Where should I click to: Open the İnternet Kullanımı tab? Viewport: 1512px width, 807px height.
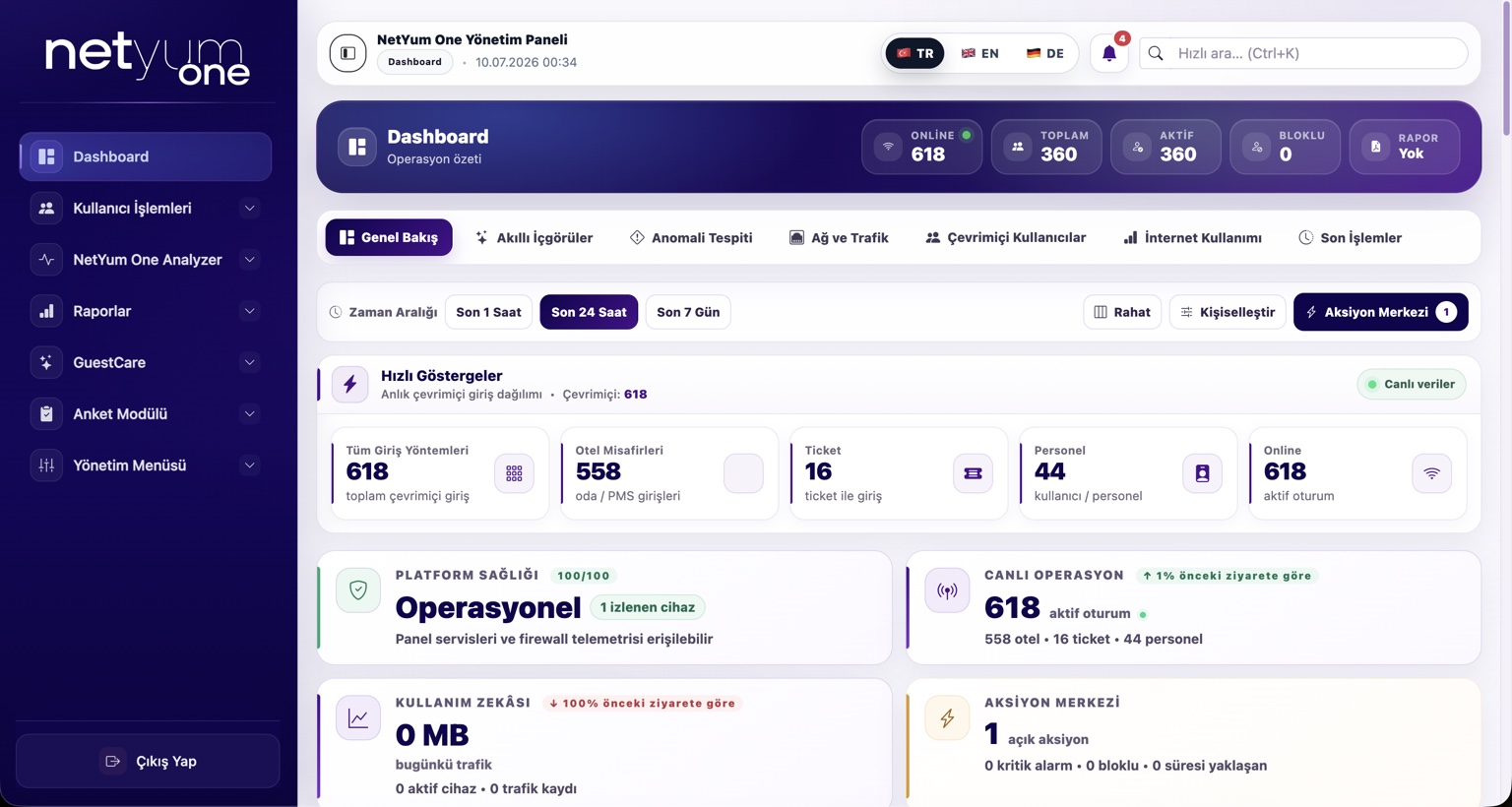(x=1192, y=237)
